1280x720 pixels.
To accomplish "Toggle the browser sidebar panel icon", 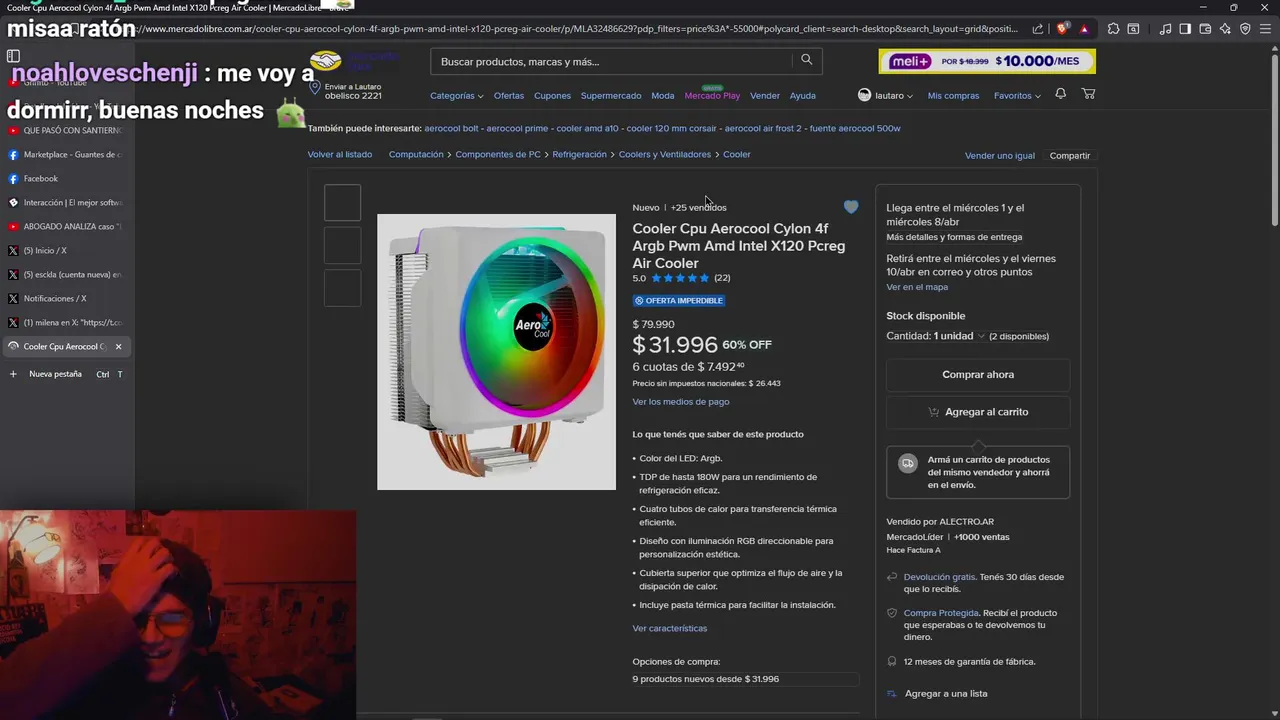I will tap(1185, 29).
